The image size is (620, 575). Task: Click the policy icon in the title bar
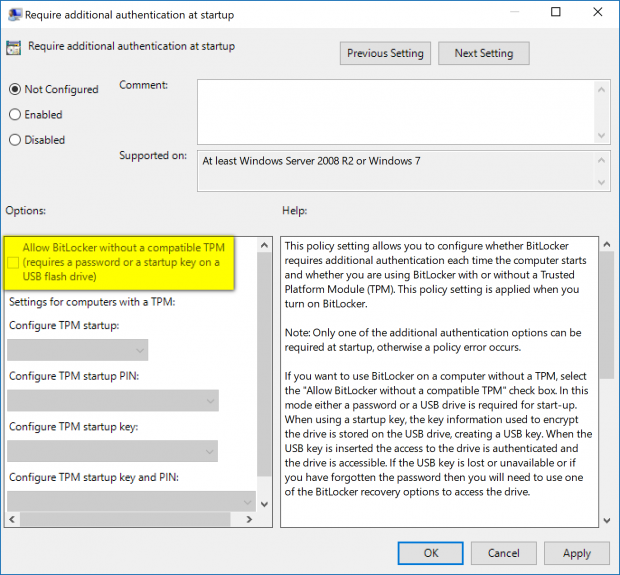[14, 13]
